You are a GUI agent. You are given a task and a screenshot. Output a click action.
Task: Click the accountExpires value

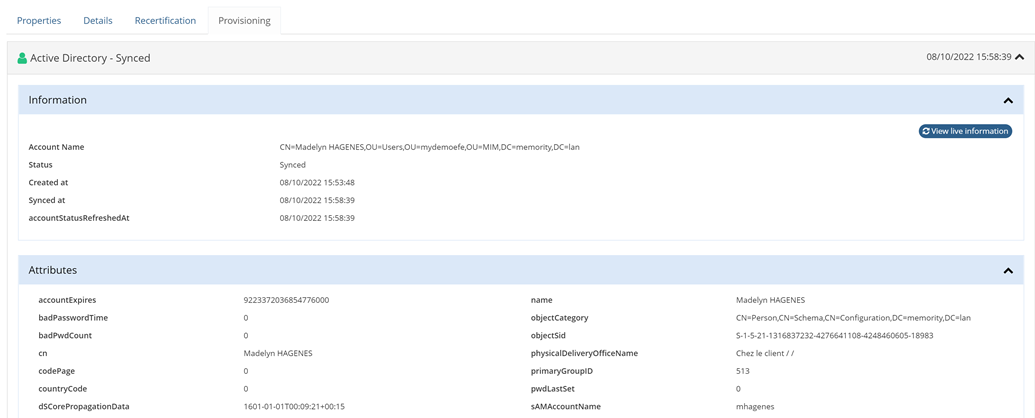pyautogui.click(x=286, y=300)
